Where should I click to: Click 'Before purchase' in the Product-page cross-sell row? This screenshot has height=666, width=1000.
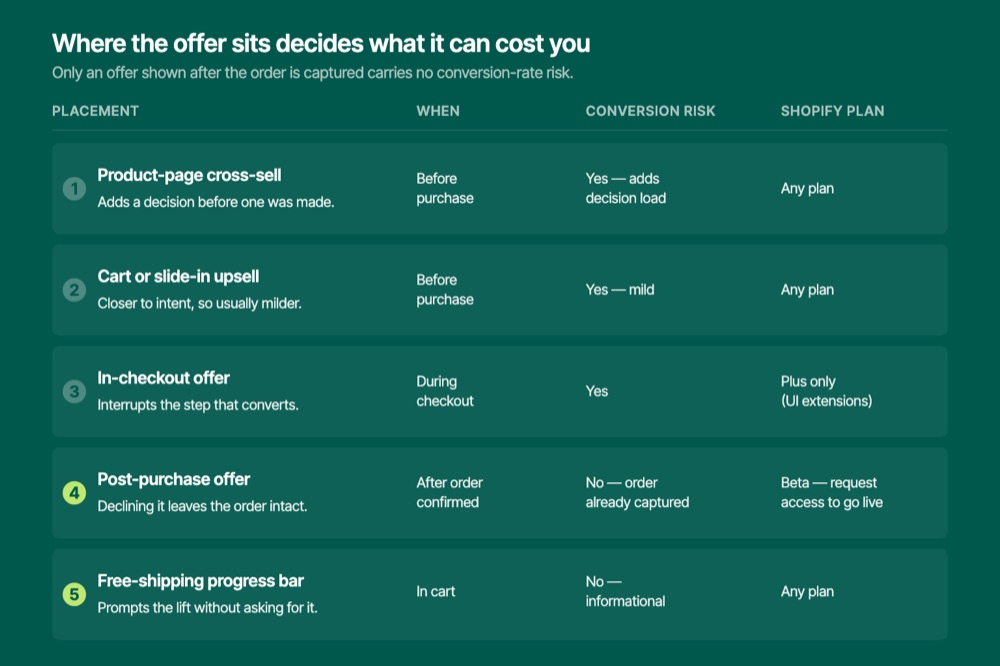point(445,188)
